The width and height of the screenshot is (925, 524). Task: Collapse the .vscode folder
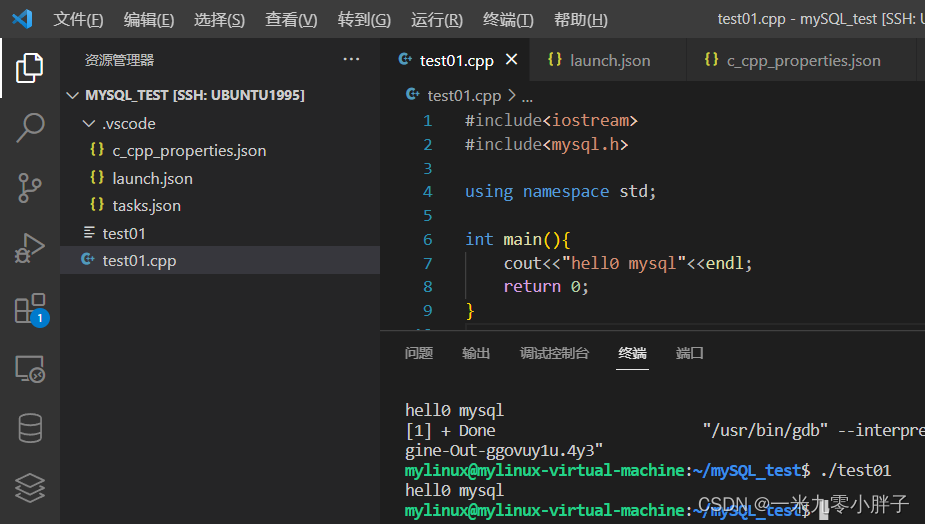89,124
